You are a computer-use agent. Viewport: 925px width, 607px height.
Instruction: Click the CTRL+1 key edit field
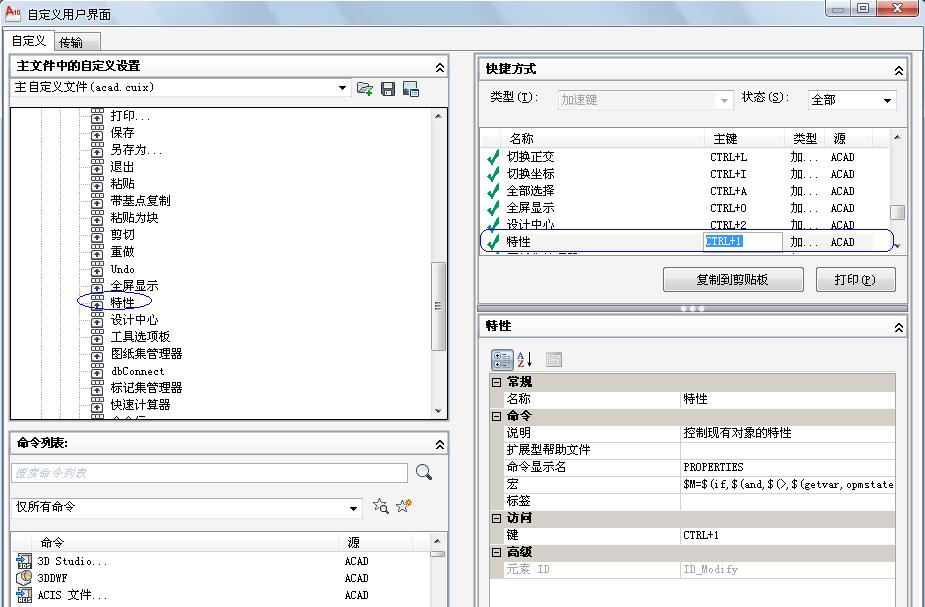coord(743,241)
